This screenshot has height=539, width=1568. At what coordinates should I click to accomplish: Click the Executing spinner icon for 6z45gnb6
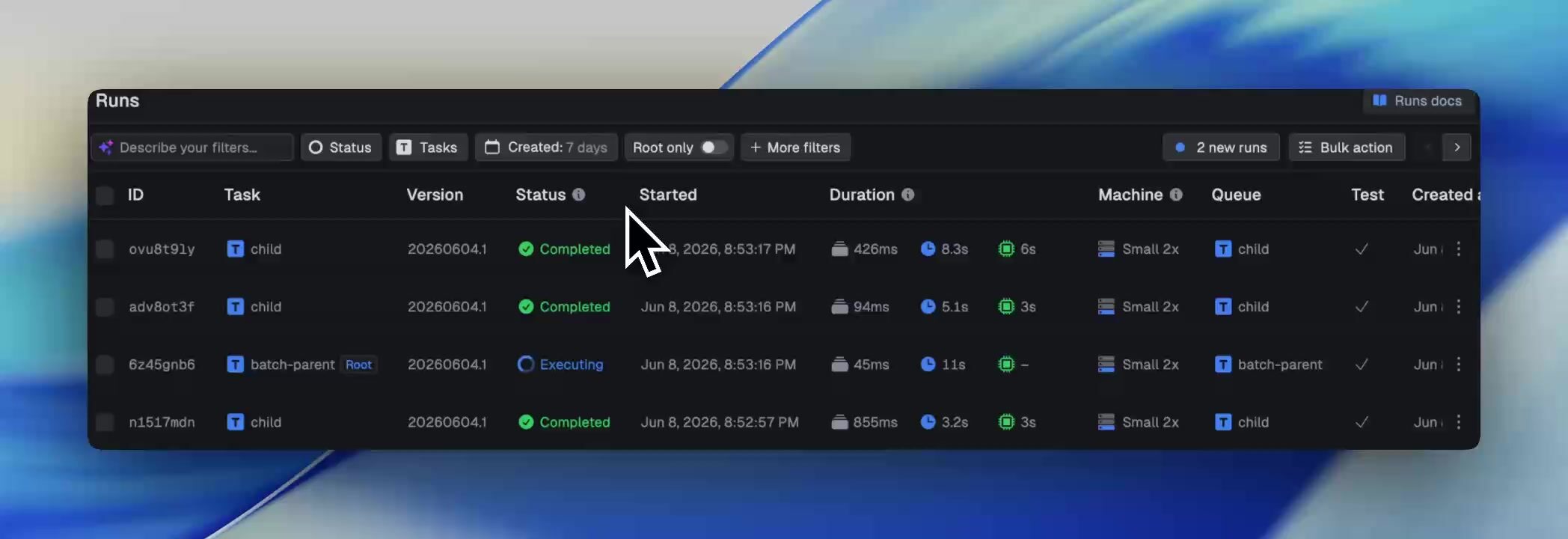526,365
